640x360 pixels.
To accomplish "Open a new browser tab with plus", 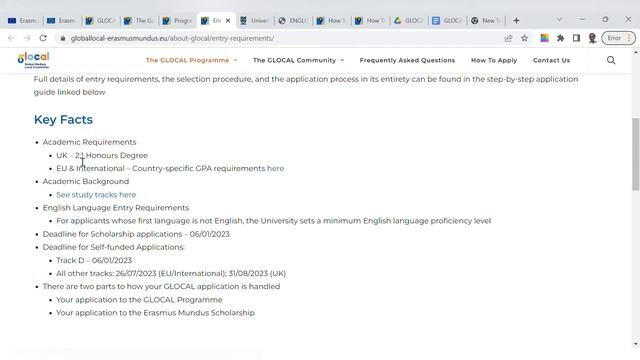I will click(516, 20).
